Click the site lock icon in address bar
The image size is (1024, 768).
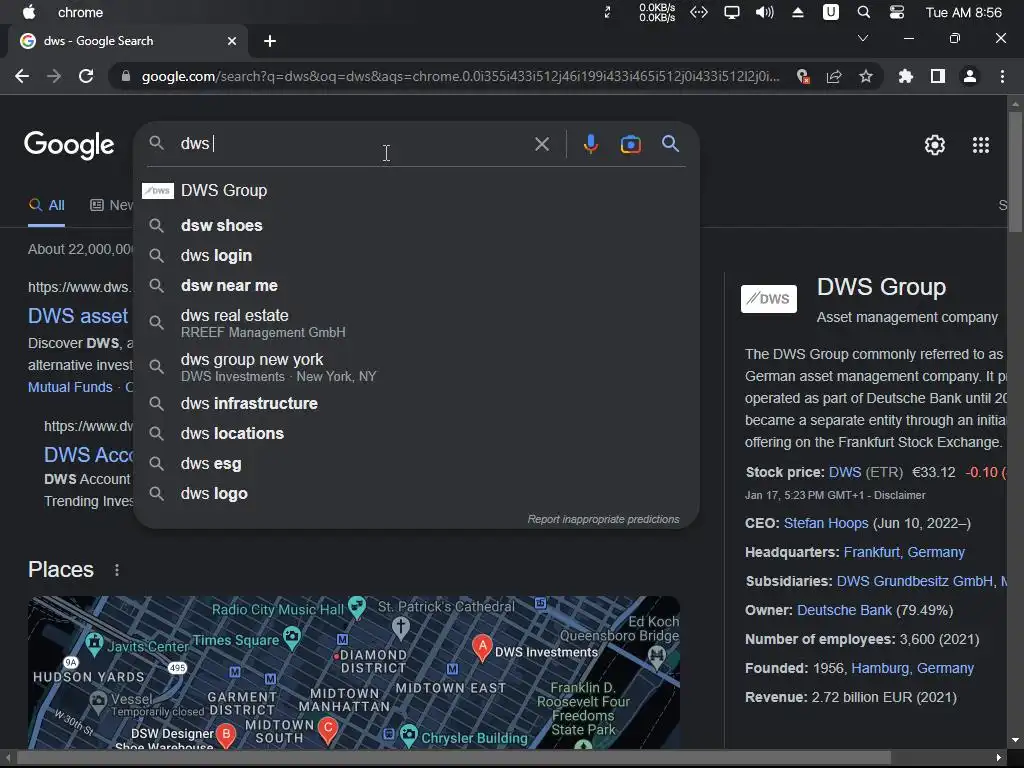125,76
